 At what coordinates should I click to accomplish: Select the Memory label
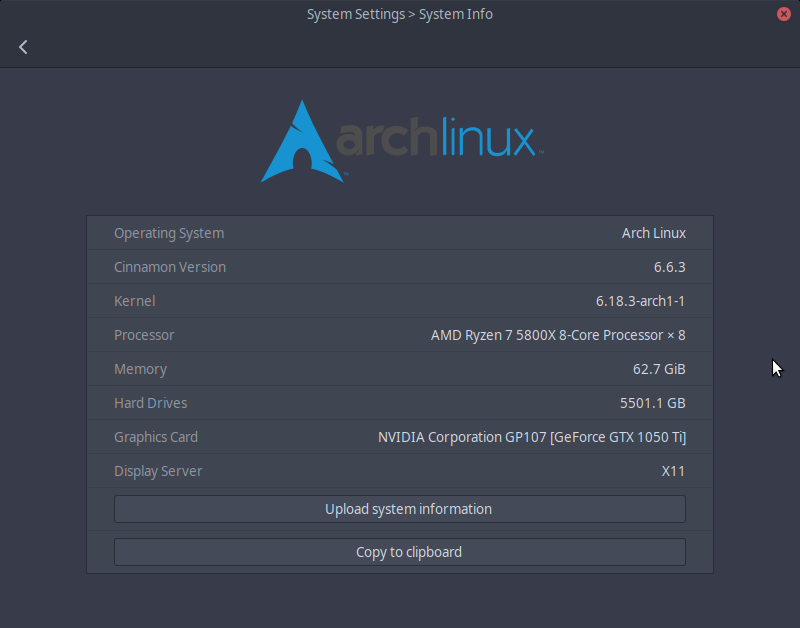click(x=140, y=369)
